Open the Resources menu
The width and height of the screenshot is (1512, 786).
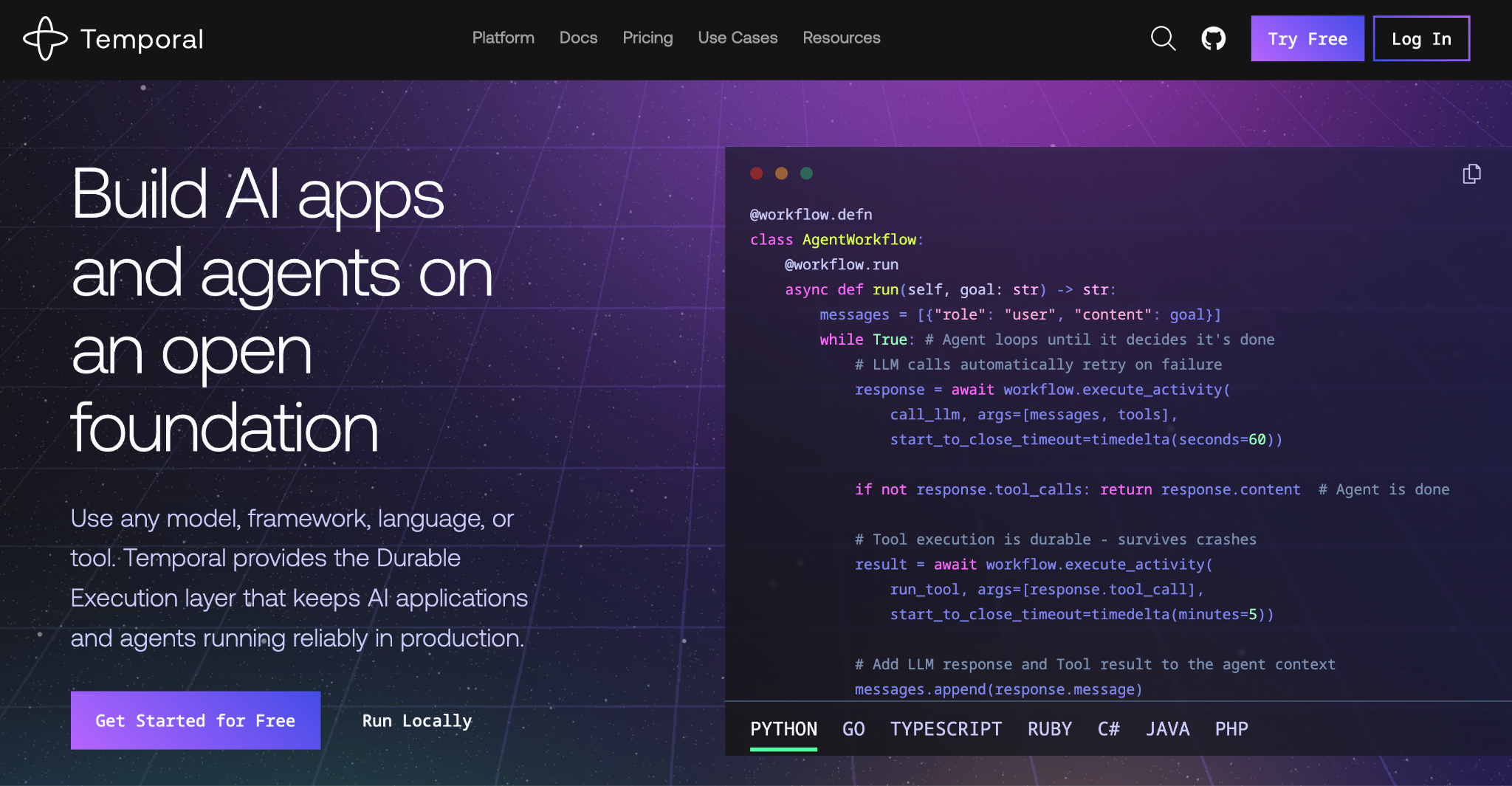842,38
